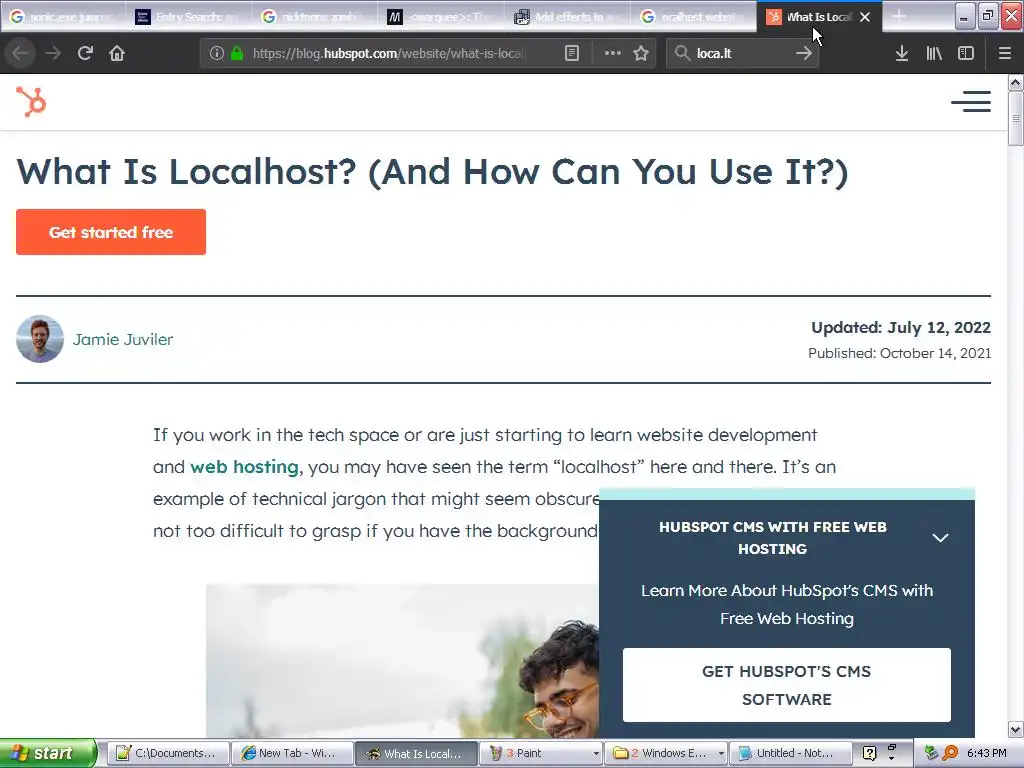This screenshot has height=768, width=1024.
Task: Open the page actions three-dots menu
Action: 613,53
